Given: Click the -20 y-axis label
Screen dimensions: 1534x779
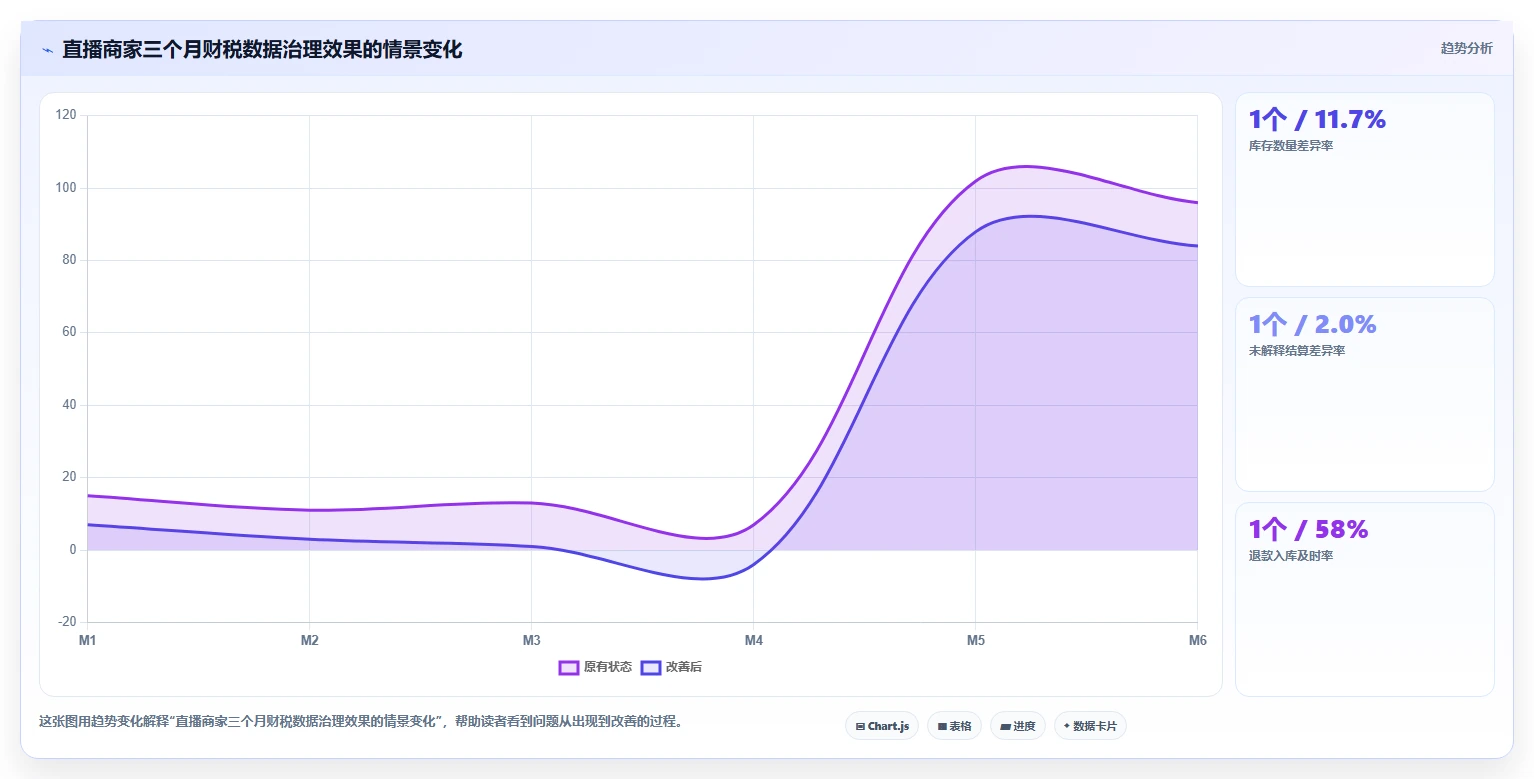Looking at the screenshot, I should pos(67,622).
